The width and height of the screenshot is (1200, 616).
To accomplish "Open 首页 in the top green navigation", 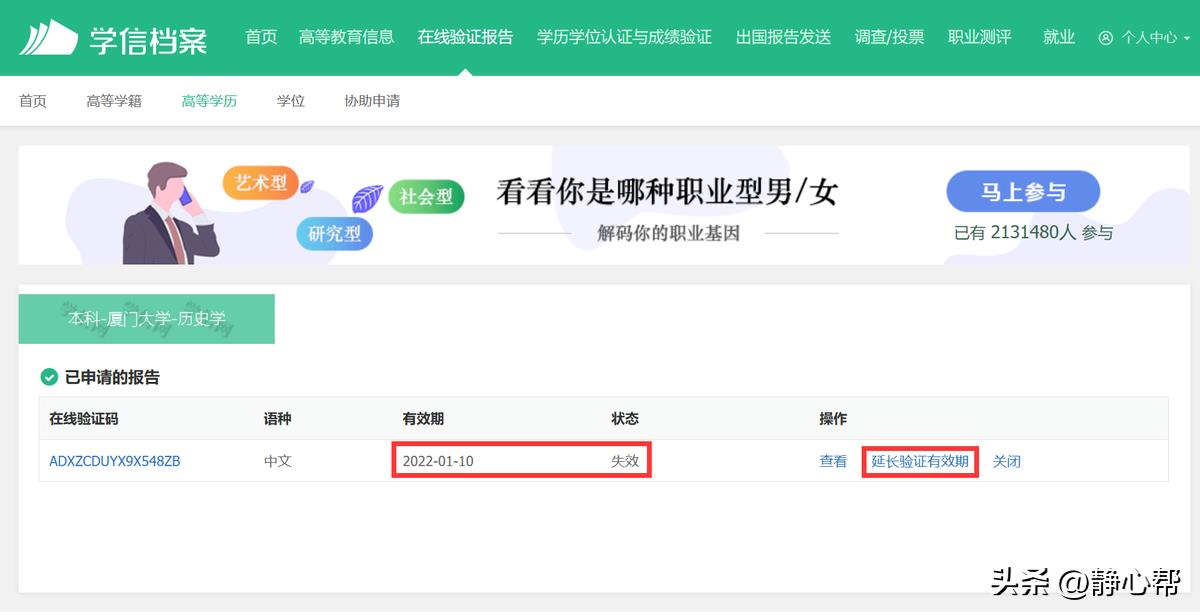I will 261,37.
